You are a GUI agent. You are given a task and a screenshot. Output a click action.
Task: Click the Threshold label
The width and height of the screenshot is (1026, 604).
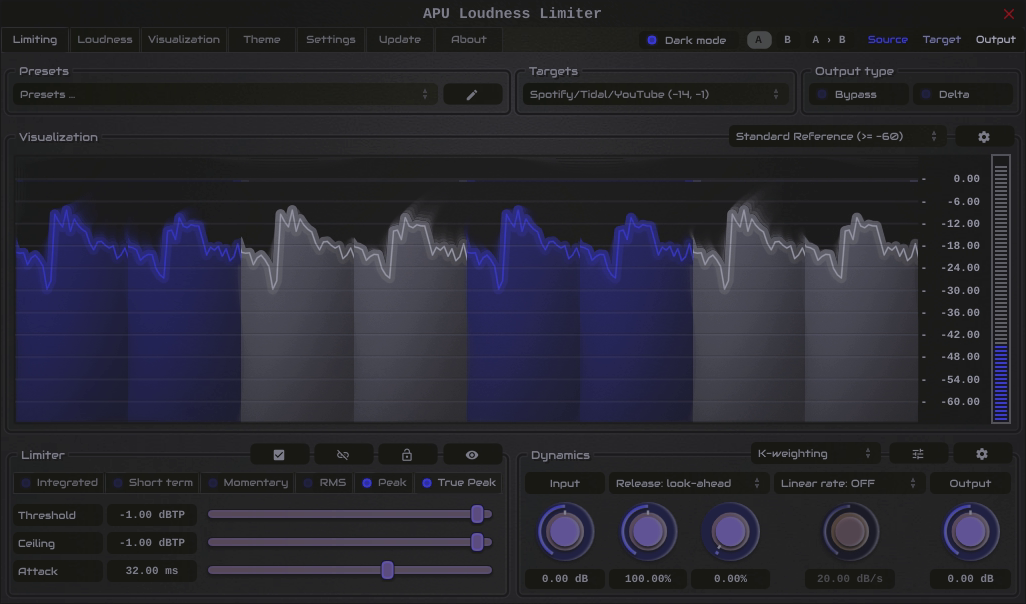(58, 515)
